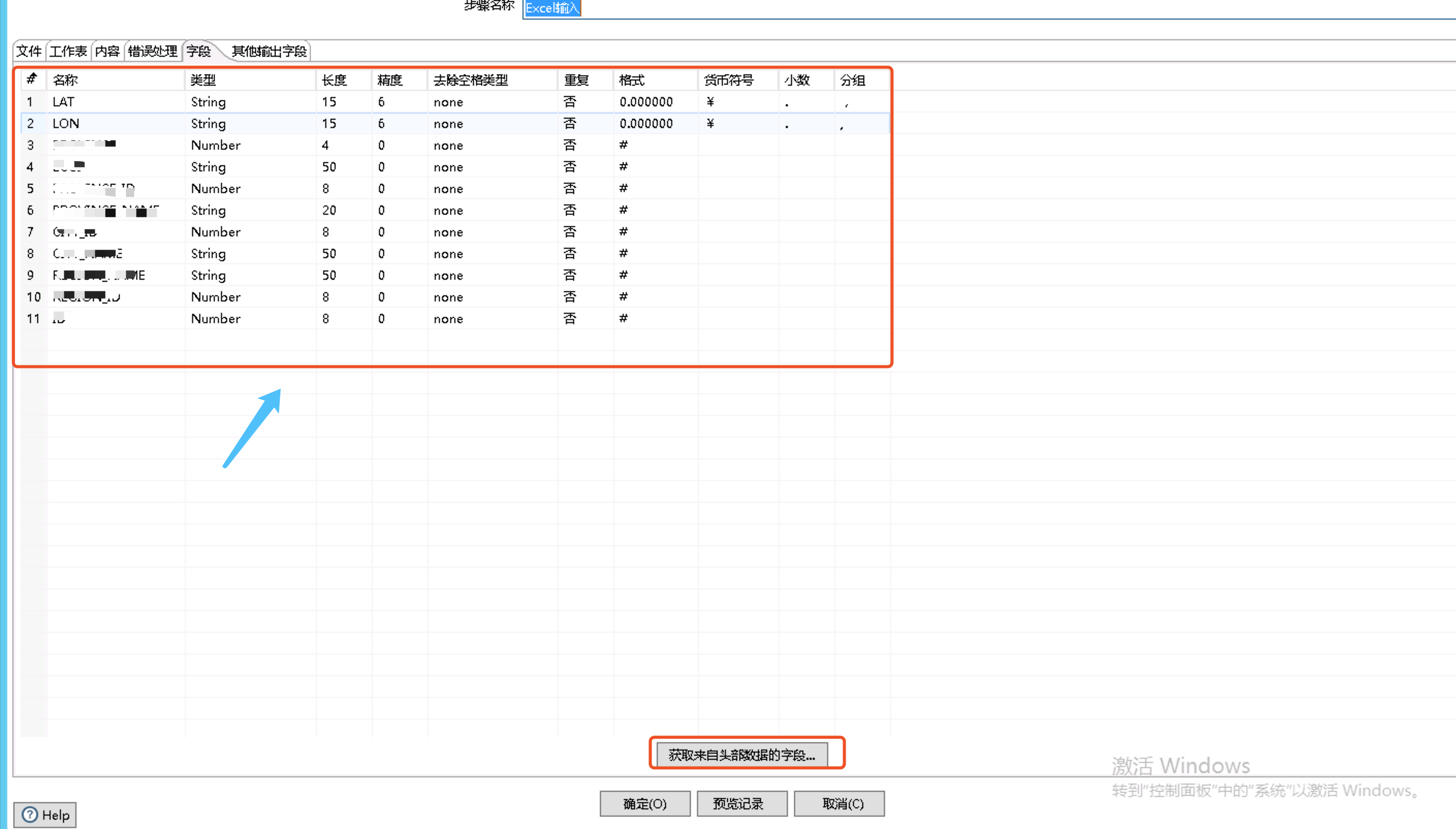
Task: Open the 其他输出字段 tab
Action: pyautogui.click(x=267, y=51)
